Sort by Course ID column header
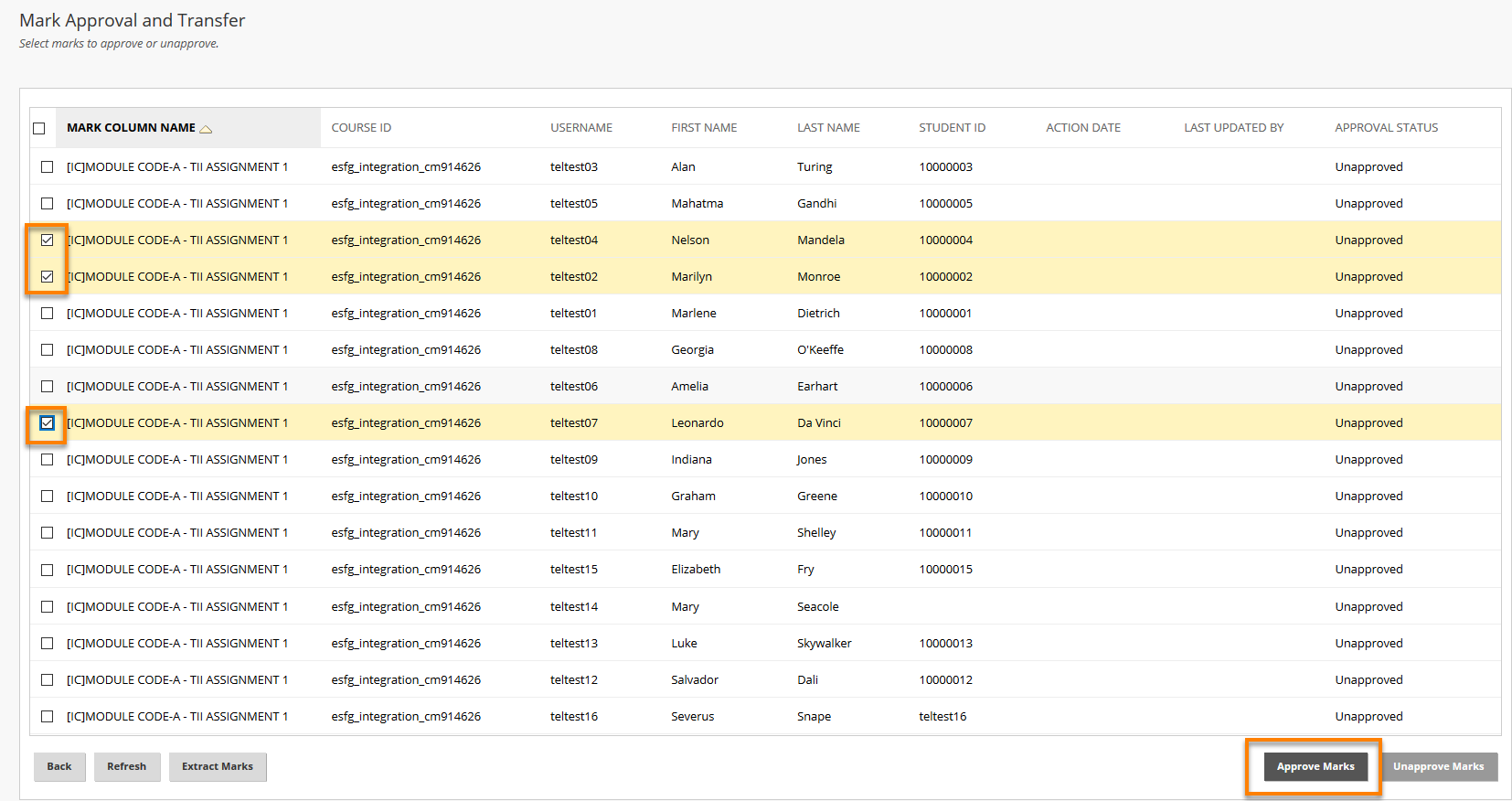Viewport: 1512px width, 801px height. click(361, 128)
